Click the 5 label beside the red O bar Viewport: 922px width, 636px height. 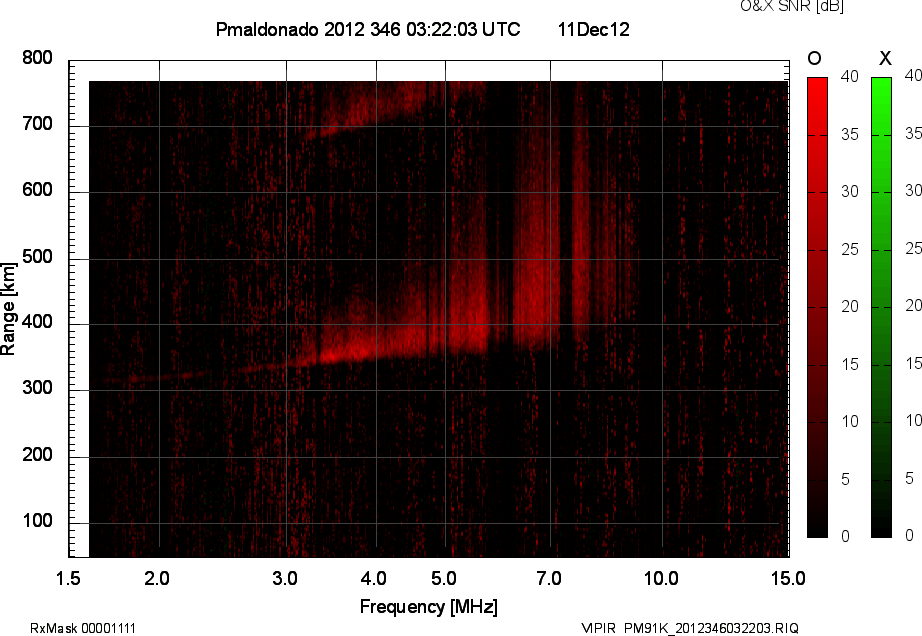(x=846, y=479)
